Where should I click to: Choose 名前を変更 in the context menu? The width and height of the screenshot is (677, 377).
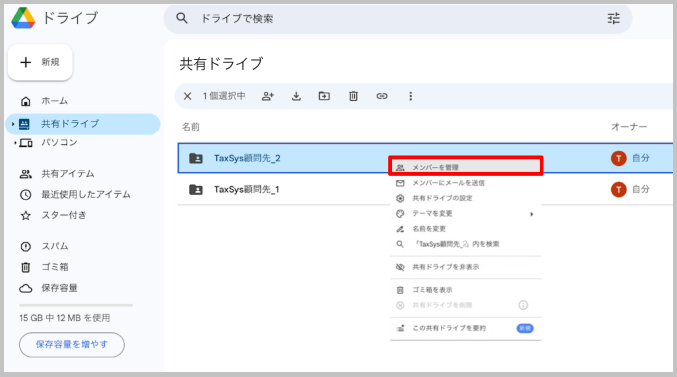[465, 229]
